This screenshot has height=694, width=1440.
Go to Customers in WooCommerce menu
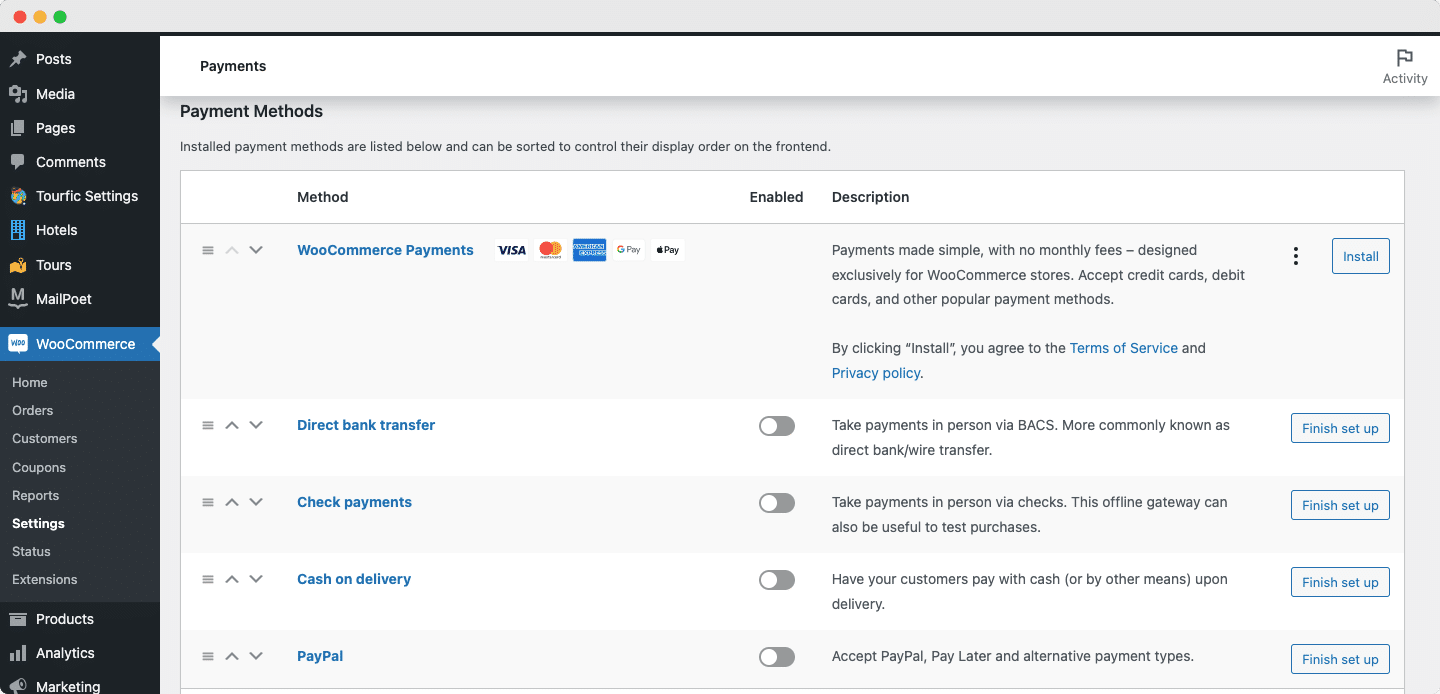45,439
